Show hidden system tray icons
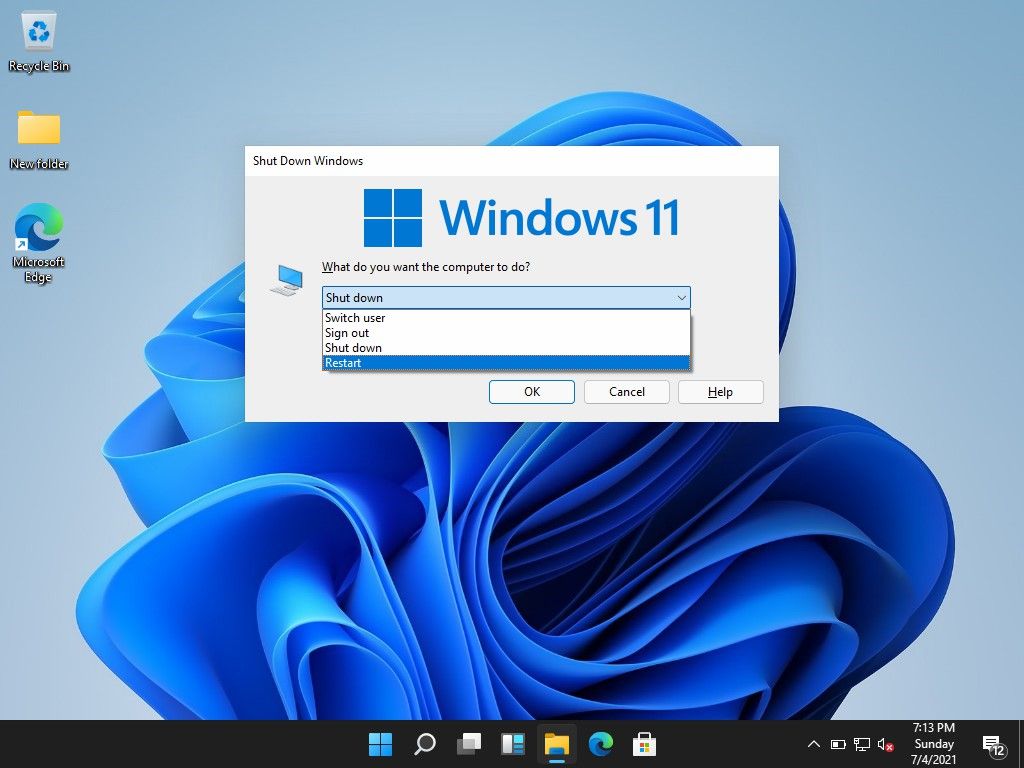The image size is (1024, 768). 814,744
